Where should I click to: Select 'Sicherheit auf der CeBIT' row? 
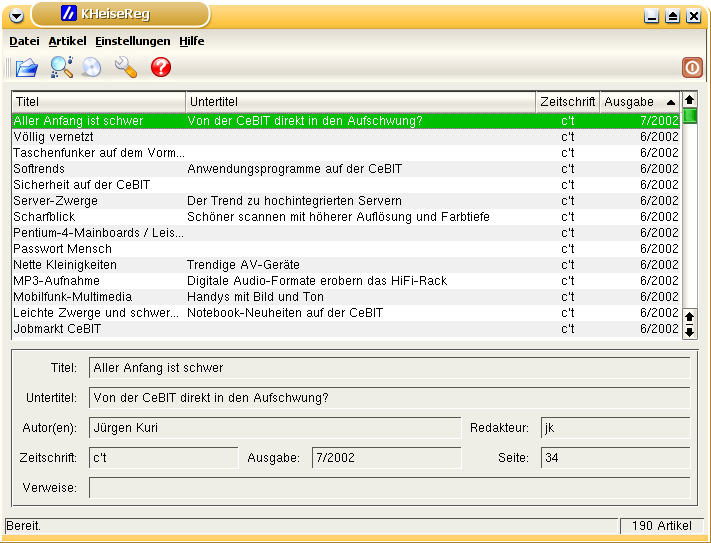[346, 185]
